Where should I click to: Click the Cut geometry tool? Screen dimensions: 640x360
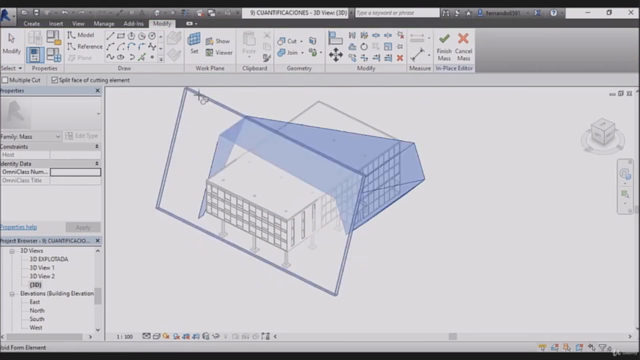click(x=288, y=41)
